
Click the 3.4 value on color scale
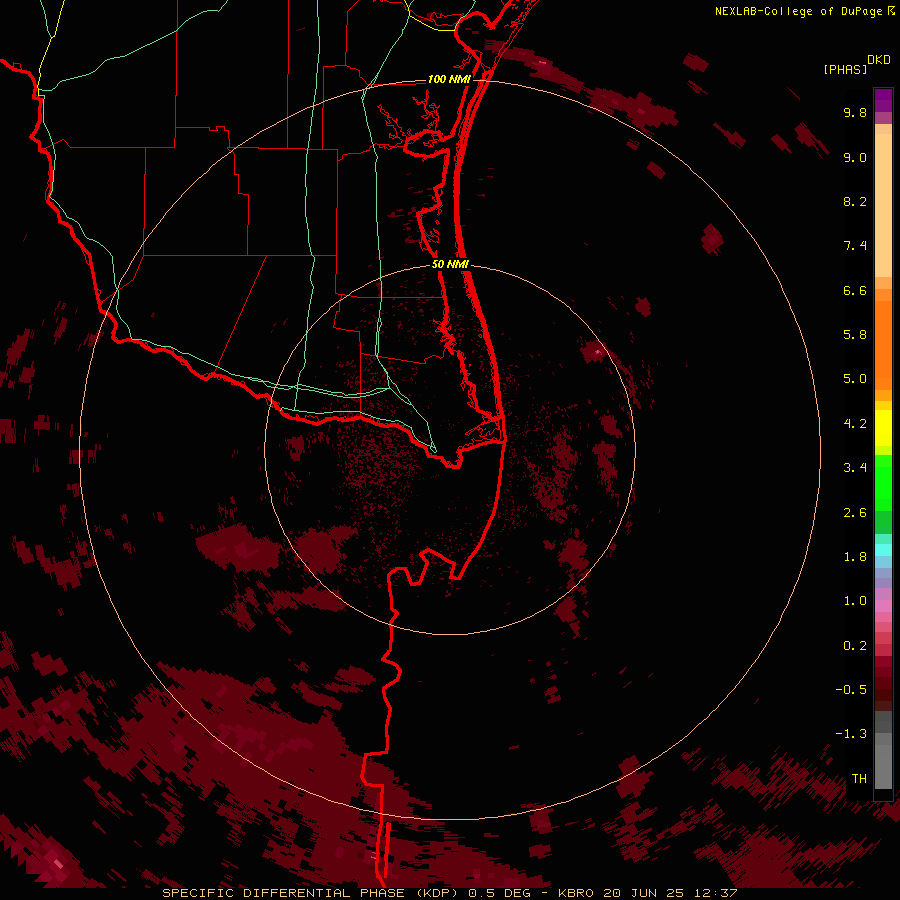[x=855, y=468]
